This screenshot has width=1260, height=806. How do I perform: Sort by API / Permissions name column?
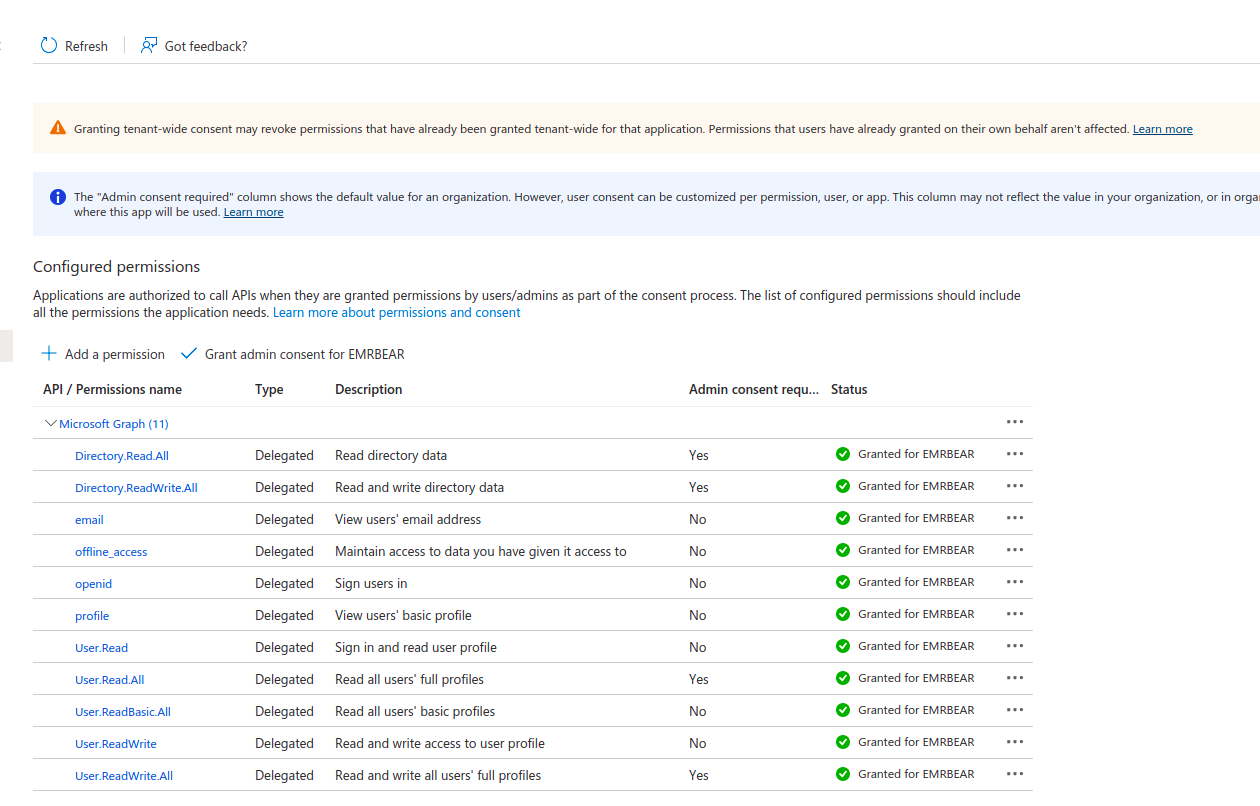pos(112,389)
